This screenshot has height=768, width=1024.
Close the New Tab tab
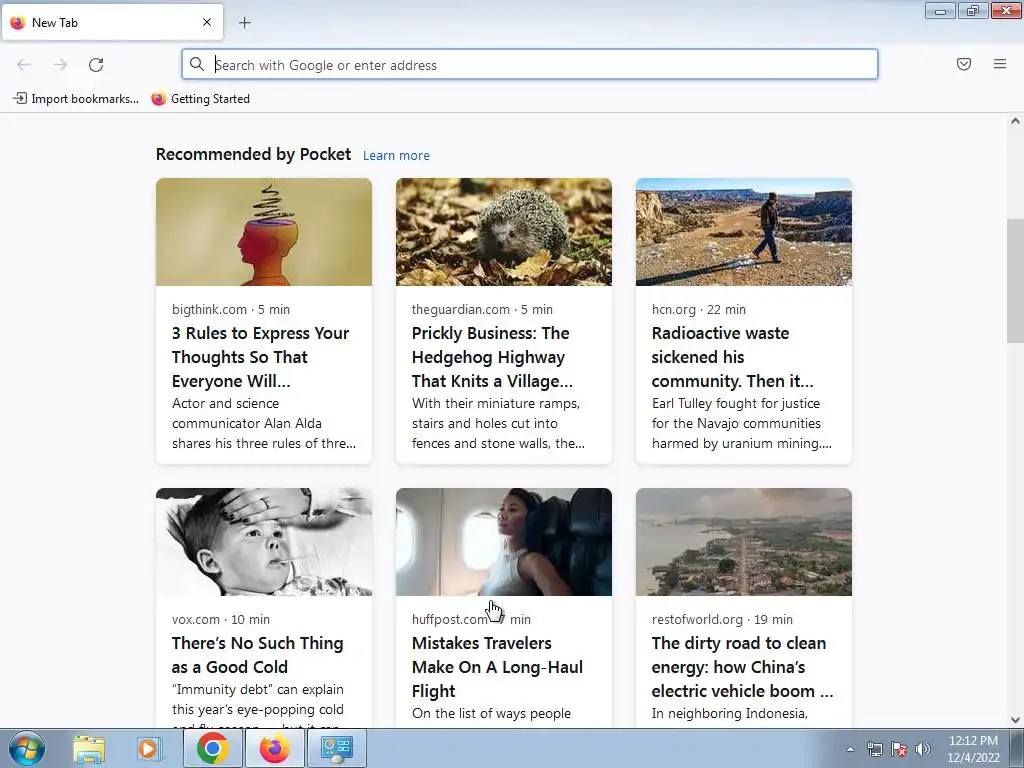[x=207, y=22]
